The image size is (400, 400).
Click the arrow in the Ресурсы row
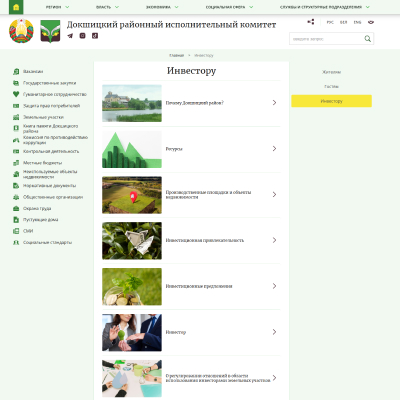[274, 149]
